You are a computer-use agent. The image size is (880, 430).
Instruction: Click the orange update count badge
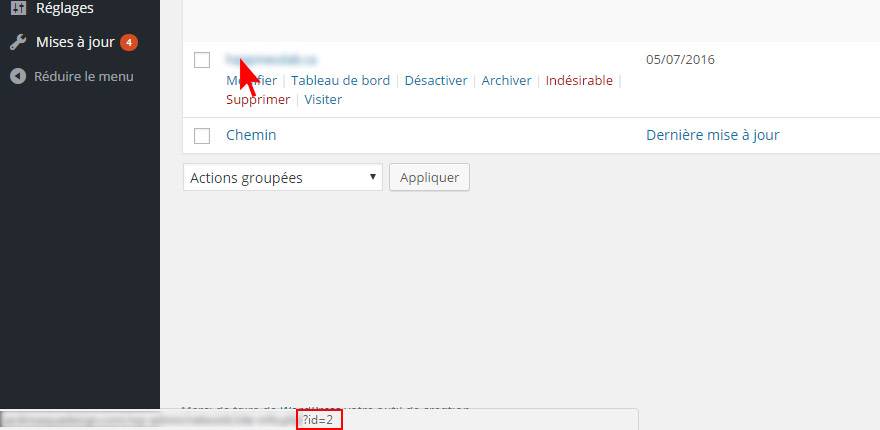[129, 42]
